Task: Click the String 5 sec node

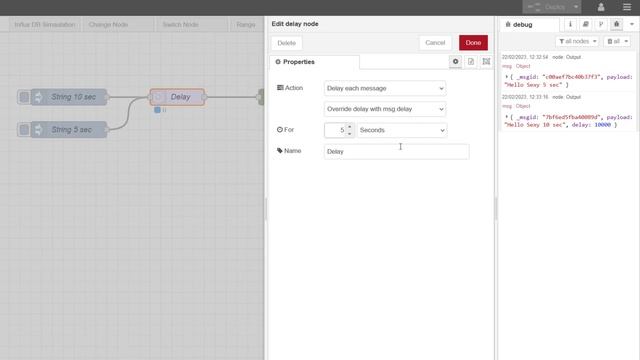Action: [x=69, y=130]
